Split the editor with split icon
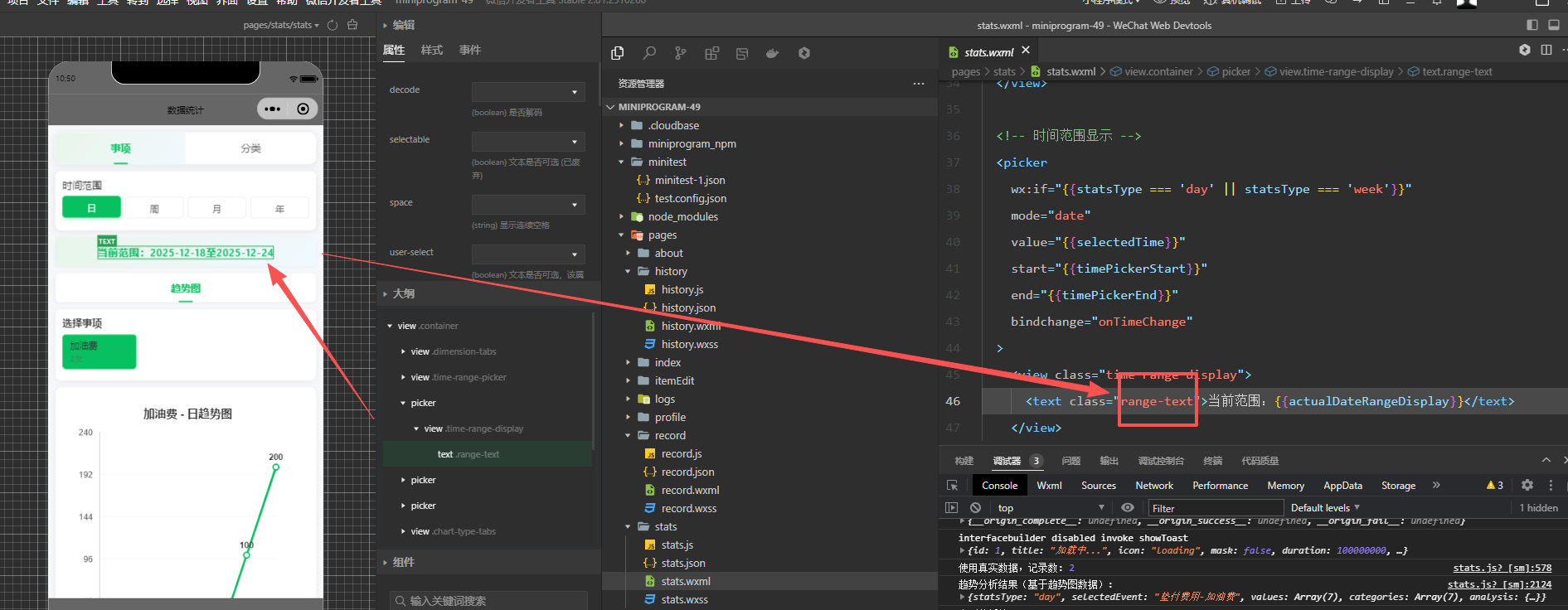1568x610 pixels. 1546,50
